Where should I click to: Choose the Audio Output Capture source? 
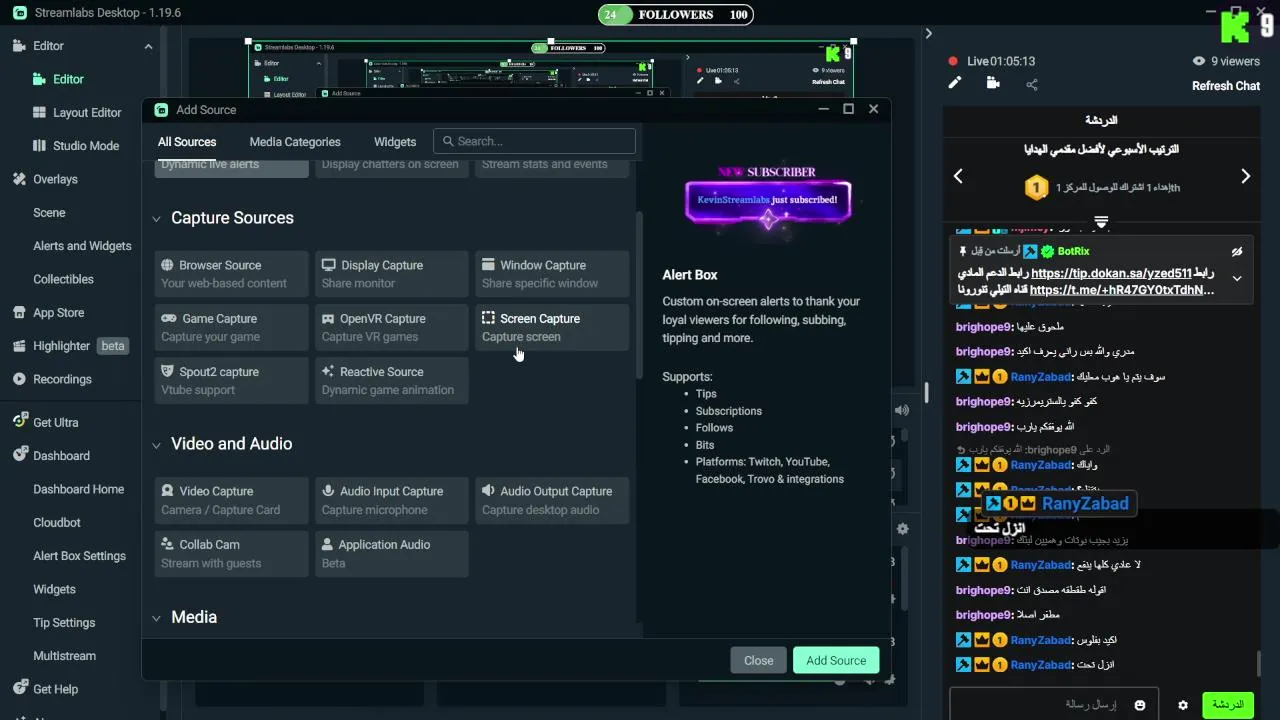pyautogui.click(x=552, y=500)
